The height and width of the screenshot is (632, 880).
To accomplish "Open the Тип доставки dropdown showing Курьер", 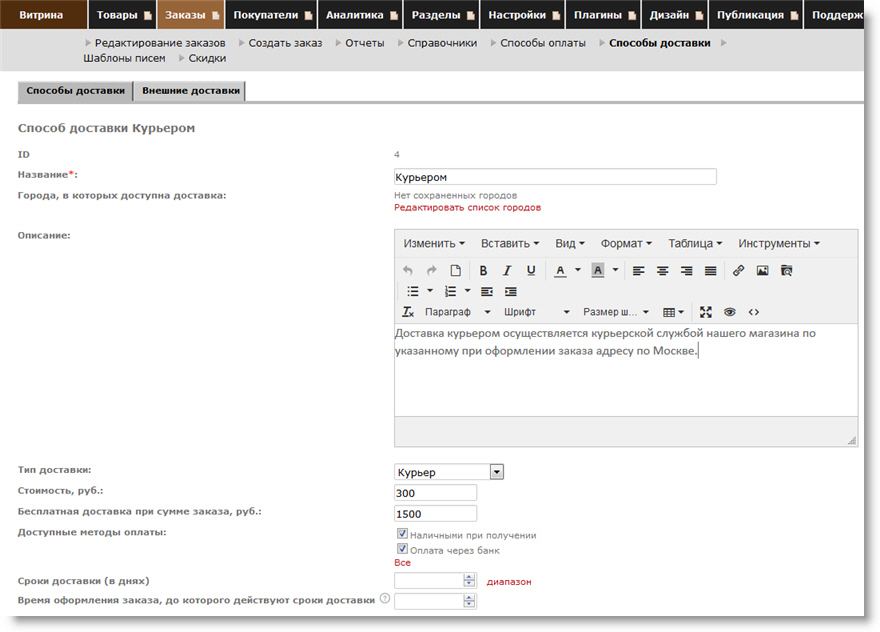I will click(x=449, y=472).
